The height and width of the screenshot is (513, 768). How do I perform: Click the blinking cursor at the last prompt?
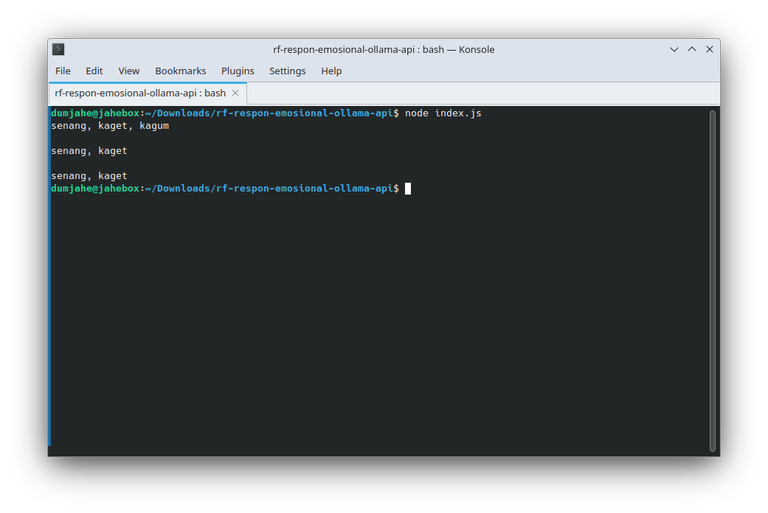coord(408,189)
